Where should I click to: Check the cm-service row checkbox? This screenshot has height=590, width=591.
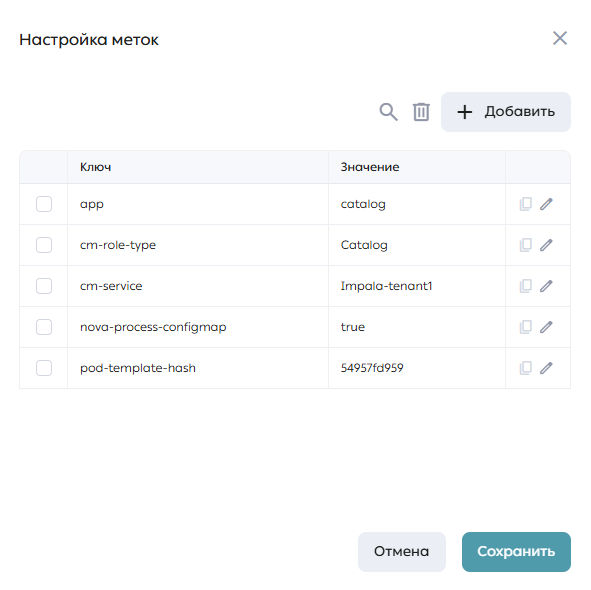pos(44,286)
